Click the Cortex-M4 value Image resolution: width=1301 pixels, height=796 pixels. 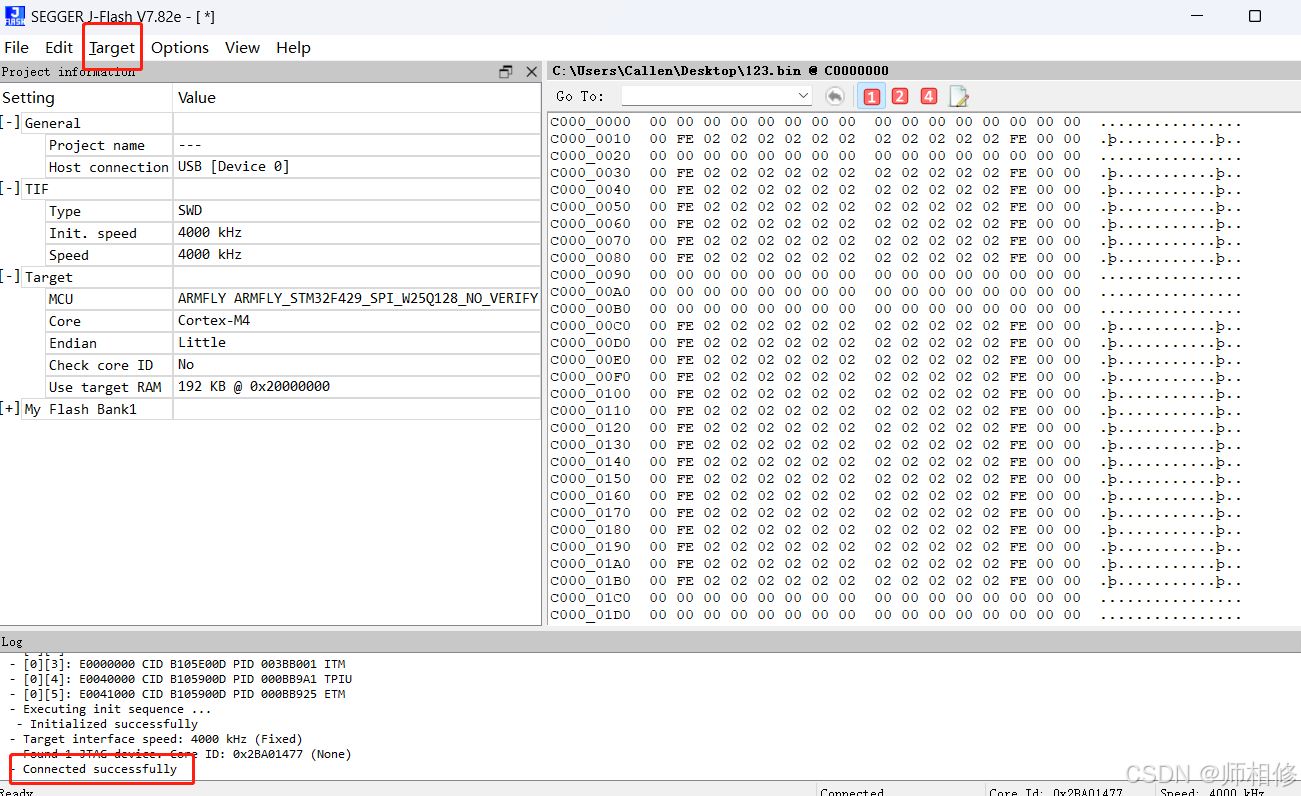214,320
